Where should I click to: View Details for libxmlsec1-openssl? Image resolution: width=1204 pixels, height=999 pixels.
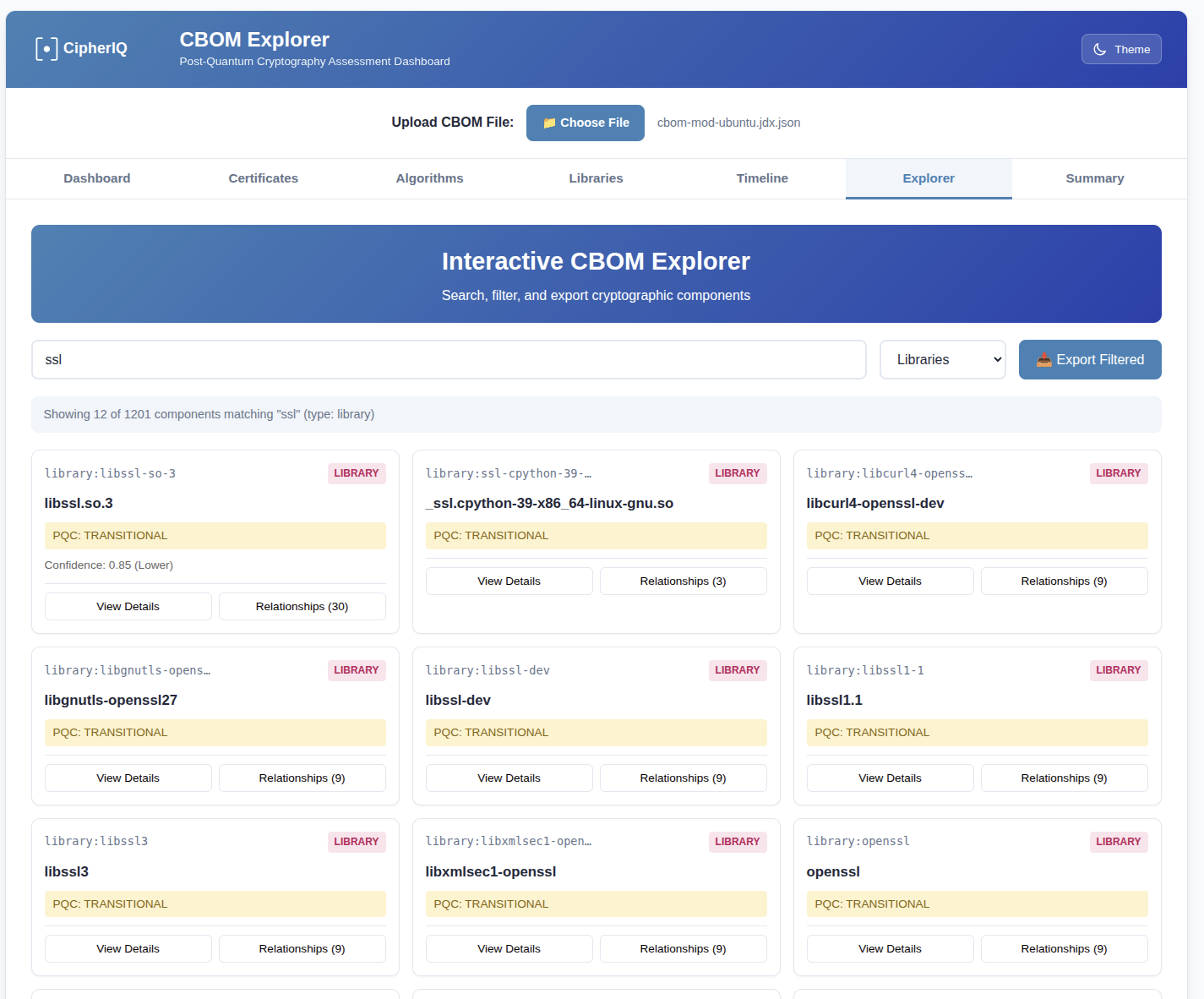pyautogui.click(x=509, y=948)
